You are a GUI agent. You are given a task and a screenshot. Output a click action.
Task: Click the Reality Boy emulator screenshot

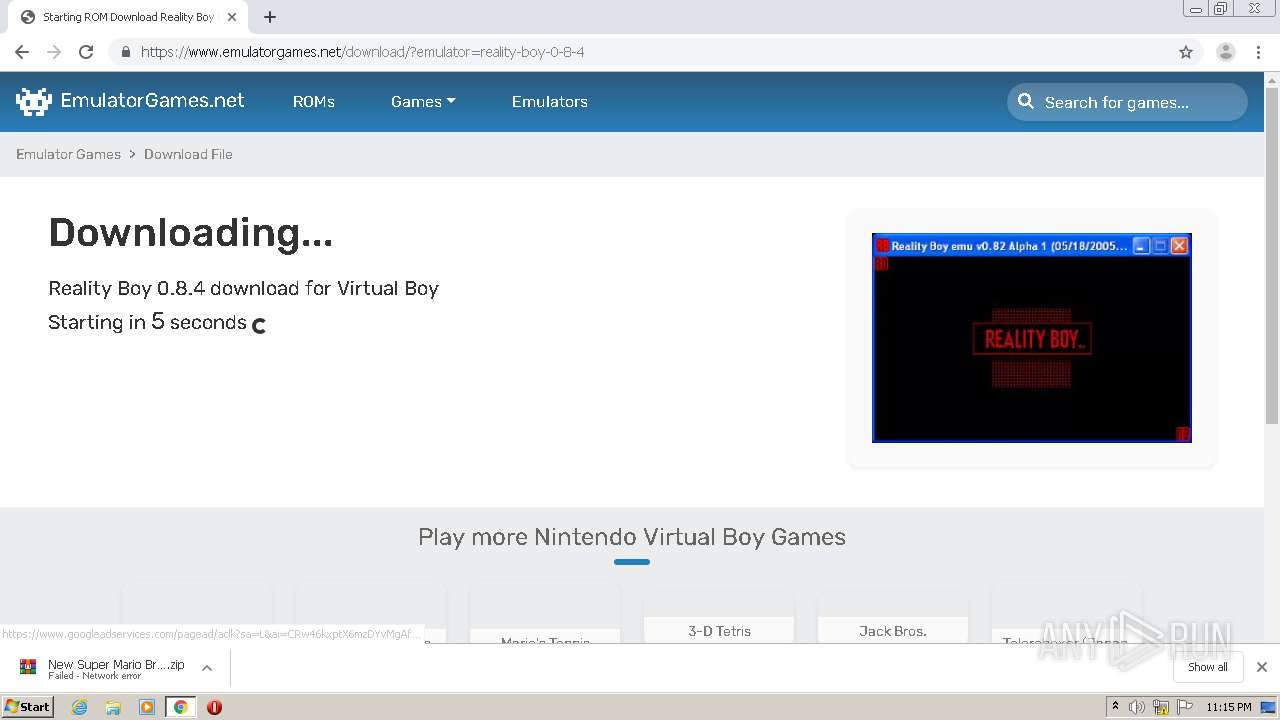(x=1032, y=338)
